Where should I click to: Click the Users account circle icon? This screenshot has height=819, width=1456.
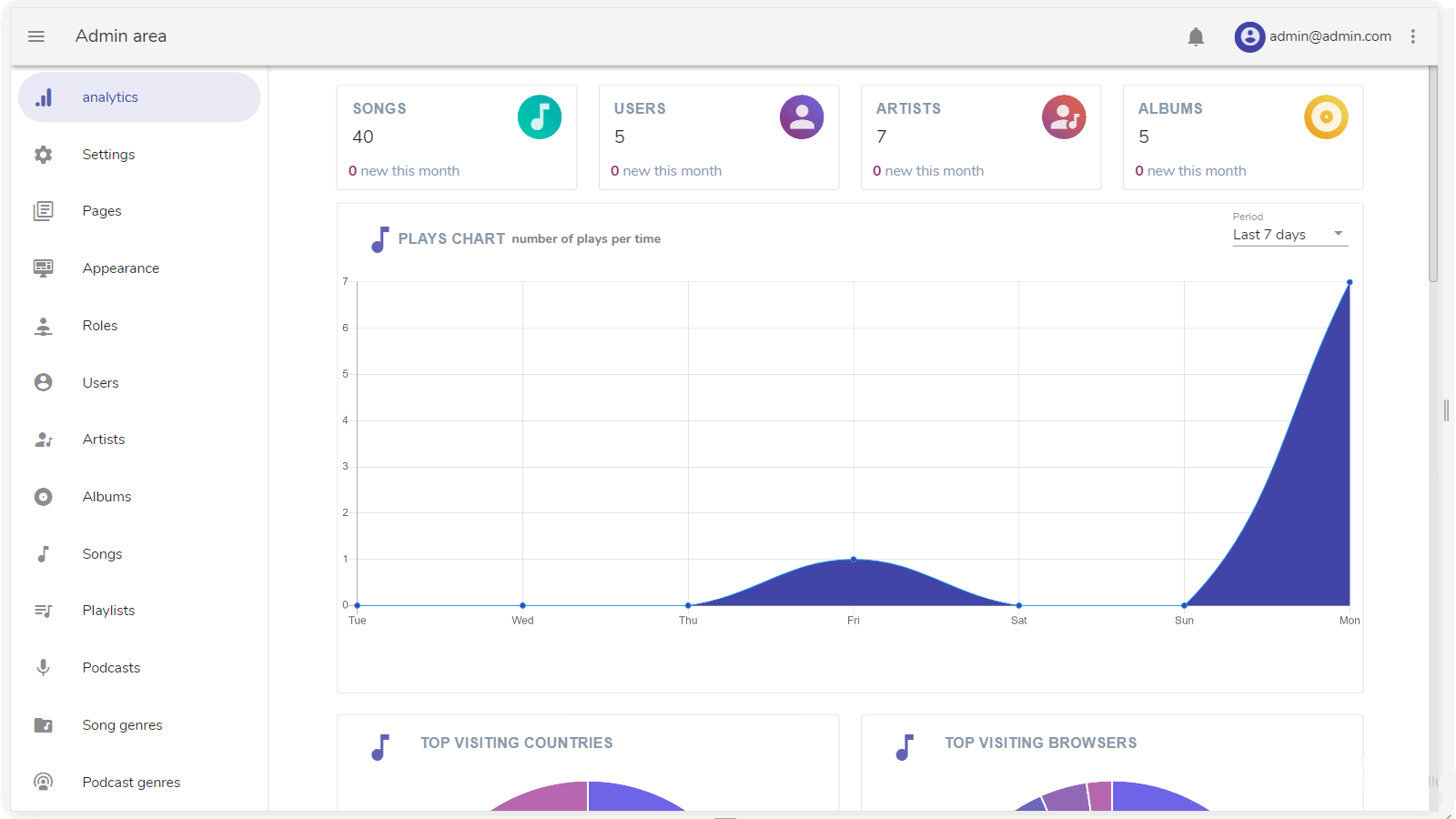[x=43, y=382]
